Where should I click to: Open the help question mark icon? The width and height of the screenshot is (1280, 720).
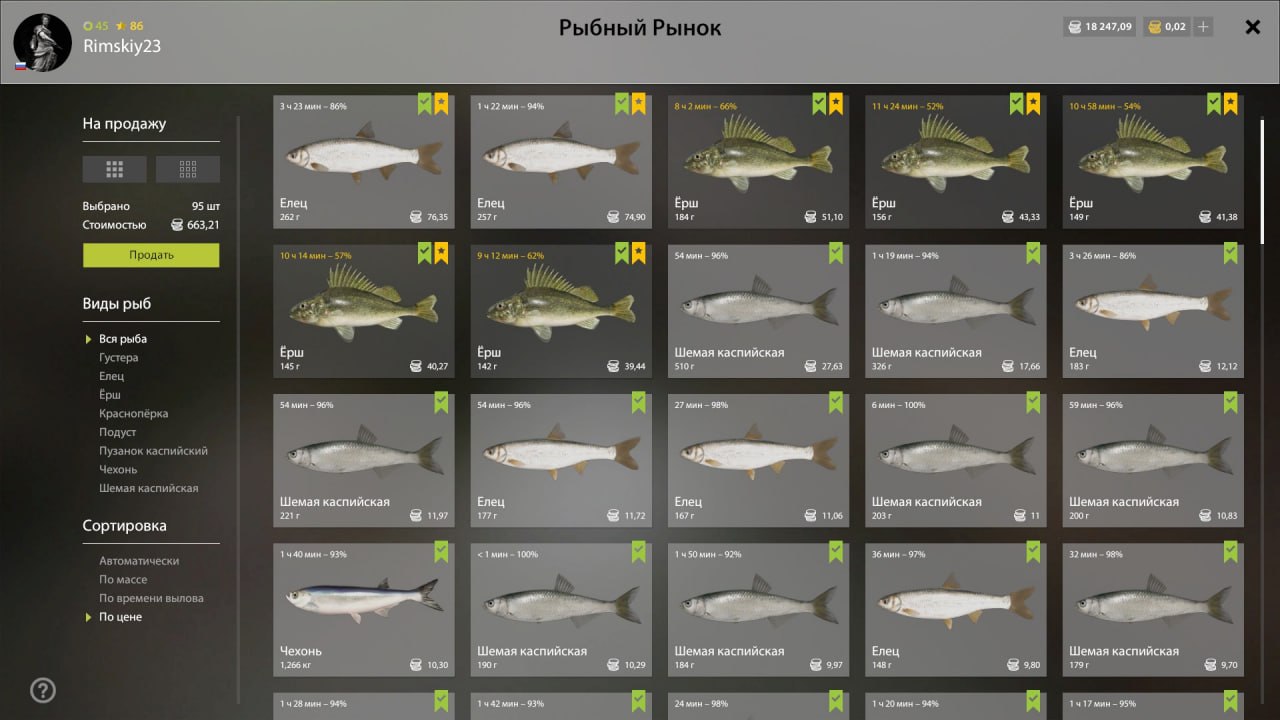click(x=43, y=690)
